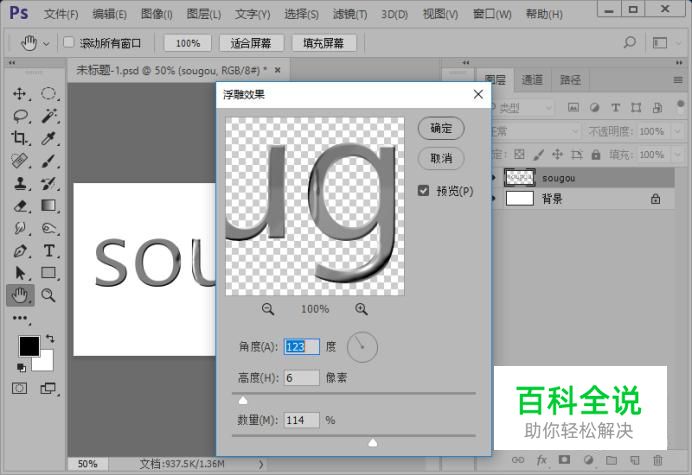Swap foreground and background colors
Screen dimensions: 692x475
pyautogui.click(x=50, y=339)
